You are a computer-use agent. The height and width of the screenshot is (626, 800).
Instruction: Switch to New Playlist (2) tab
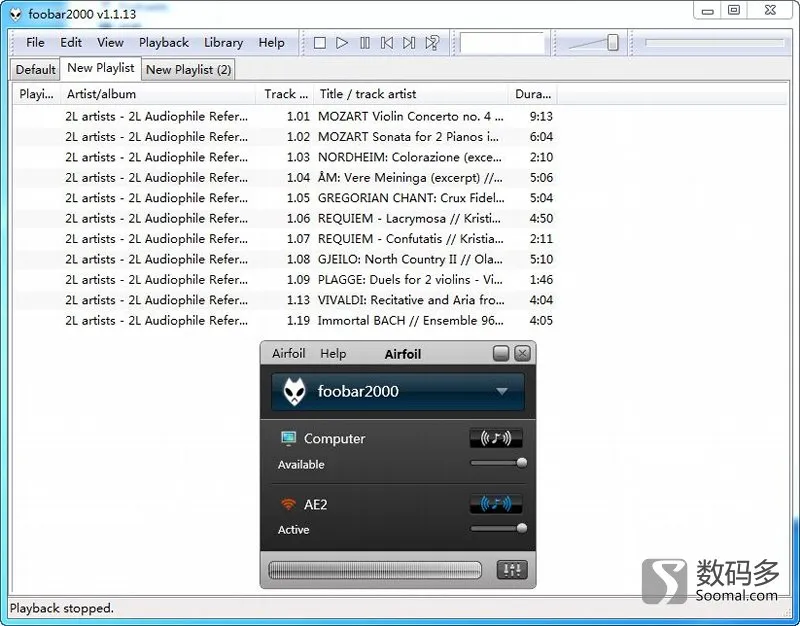coord(188,69)
